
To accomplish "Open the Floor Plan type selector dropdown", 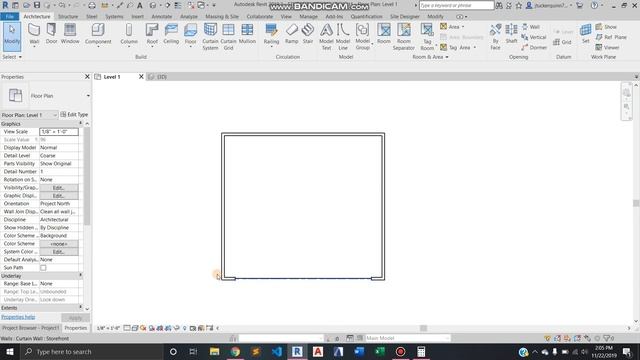I will click(88, 96).
